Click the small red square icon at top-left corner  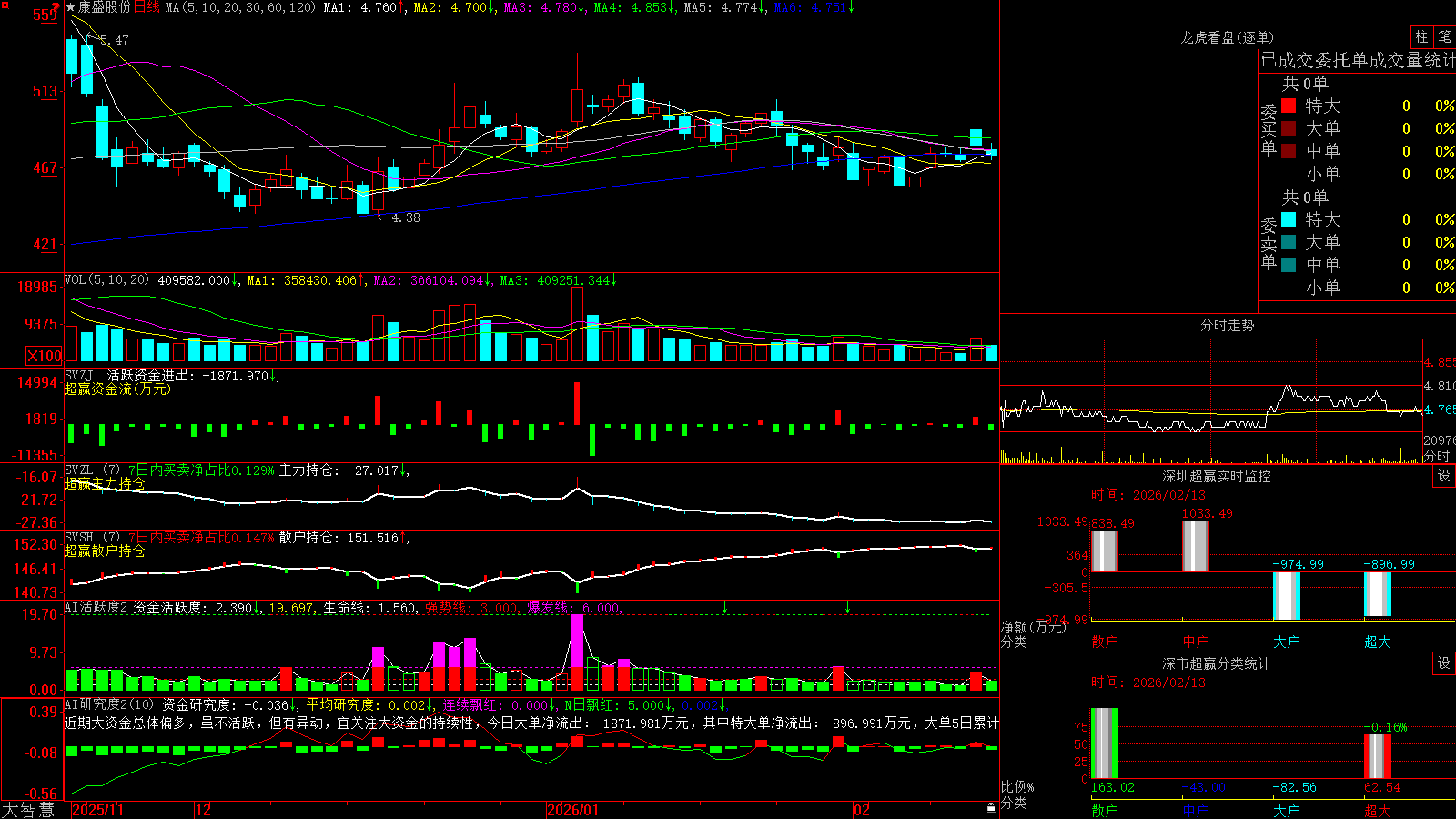[5, 5]
